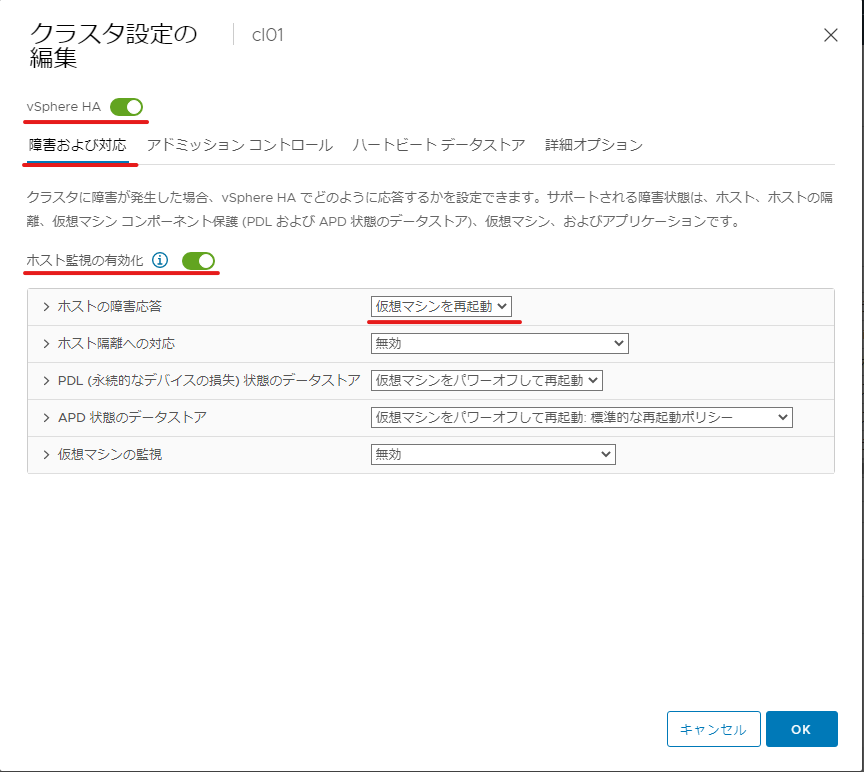864x772 pixels.
Task: Click the host monitoring info icon
Action: coord(160,260)
